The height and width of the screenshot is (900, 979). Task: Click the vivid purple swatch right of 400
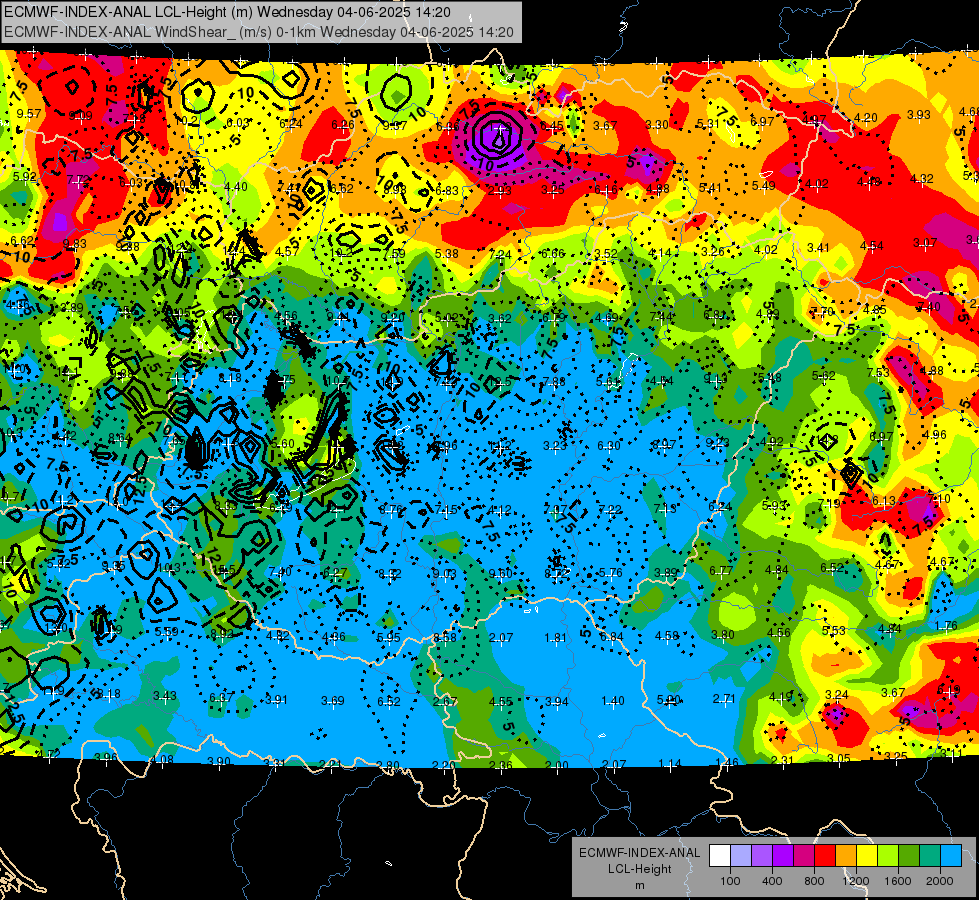coord(783,855)
